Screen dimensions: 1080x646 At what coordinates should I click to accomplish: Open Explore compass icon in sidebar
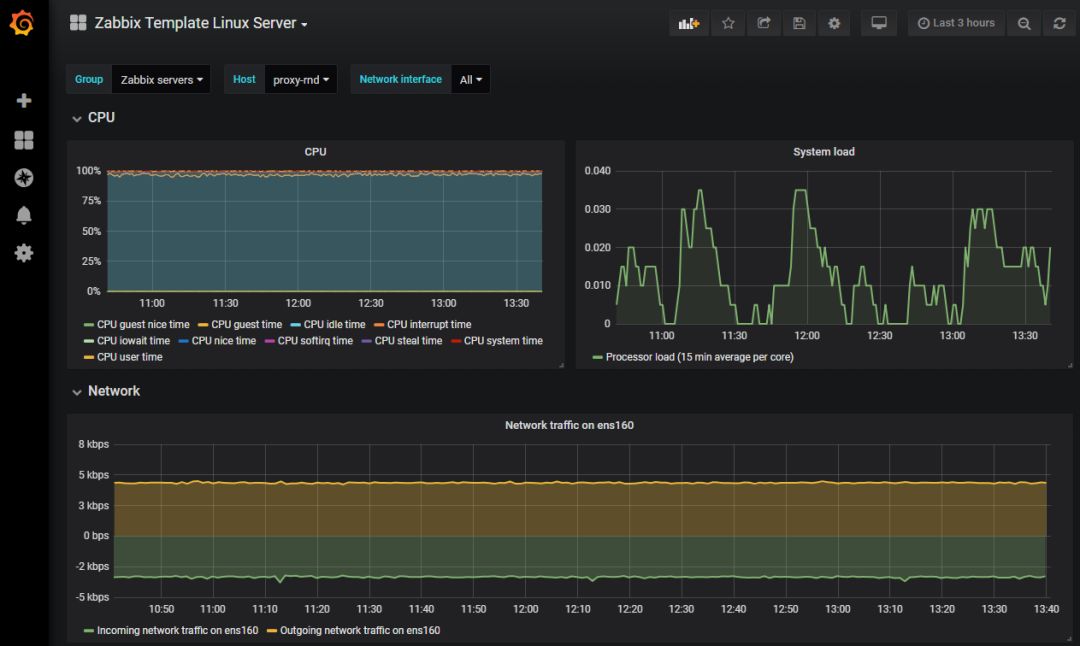[x=24, y=178]
